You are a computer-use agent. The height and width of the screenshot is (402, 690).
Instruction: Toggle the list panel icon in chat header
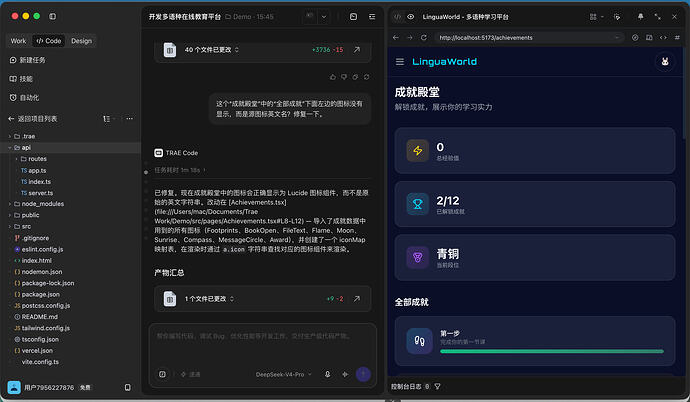point(372,16)
